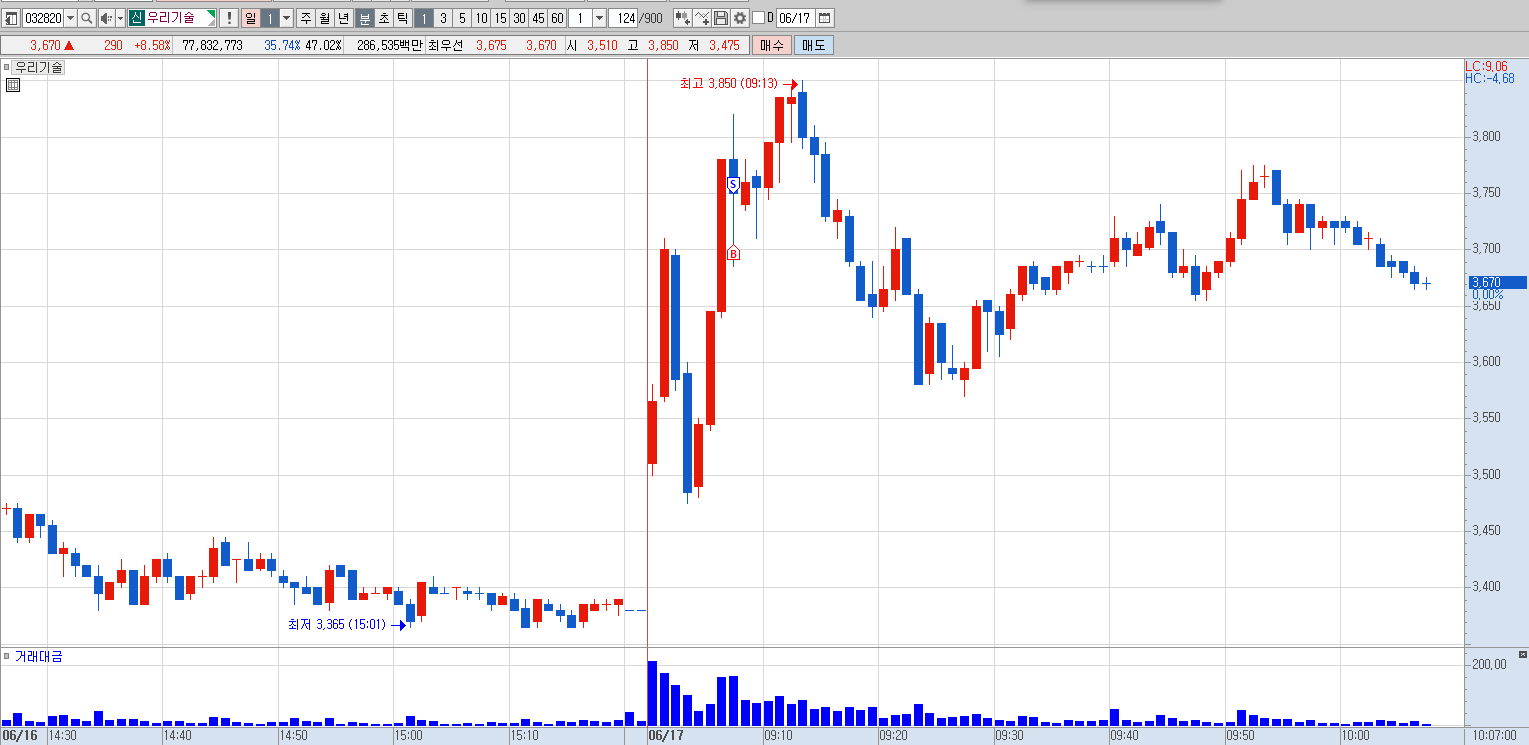Expand the stock code 032820 dropdown
1529x745 pixels.
pyautogui.click(x=70, y=18)
